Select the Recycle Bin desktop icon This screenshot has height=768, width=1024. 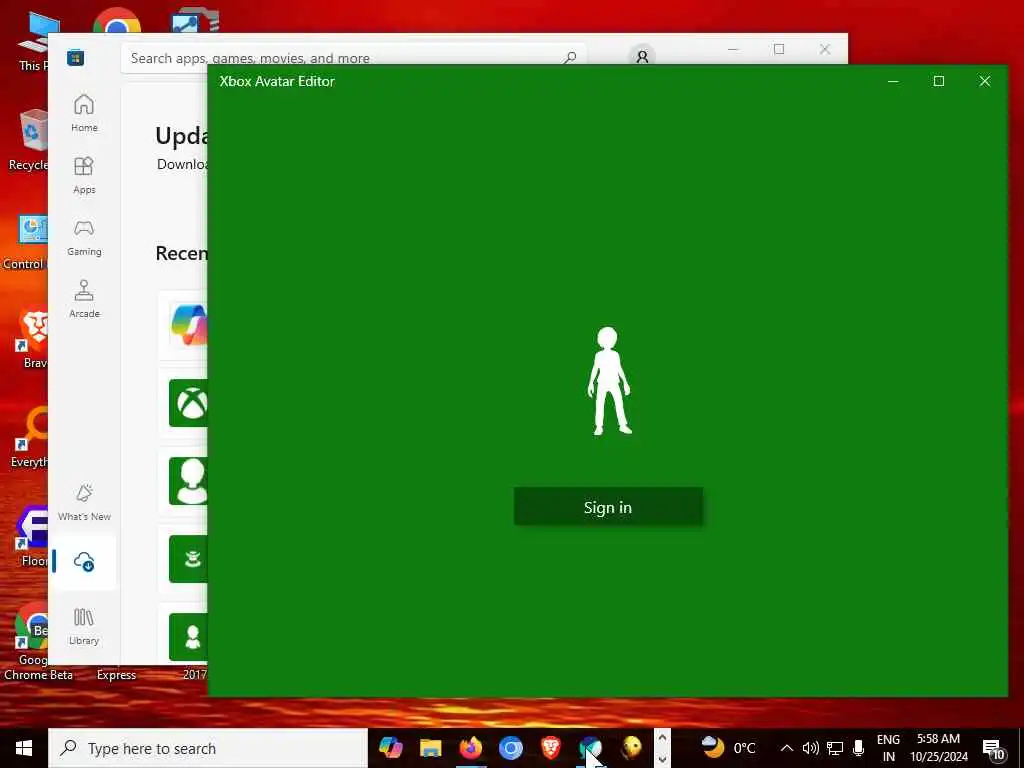coord(28,140)
